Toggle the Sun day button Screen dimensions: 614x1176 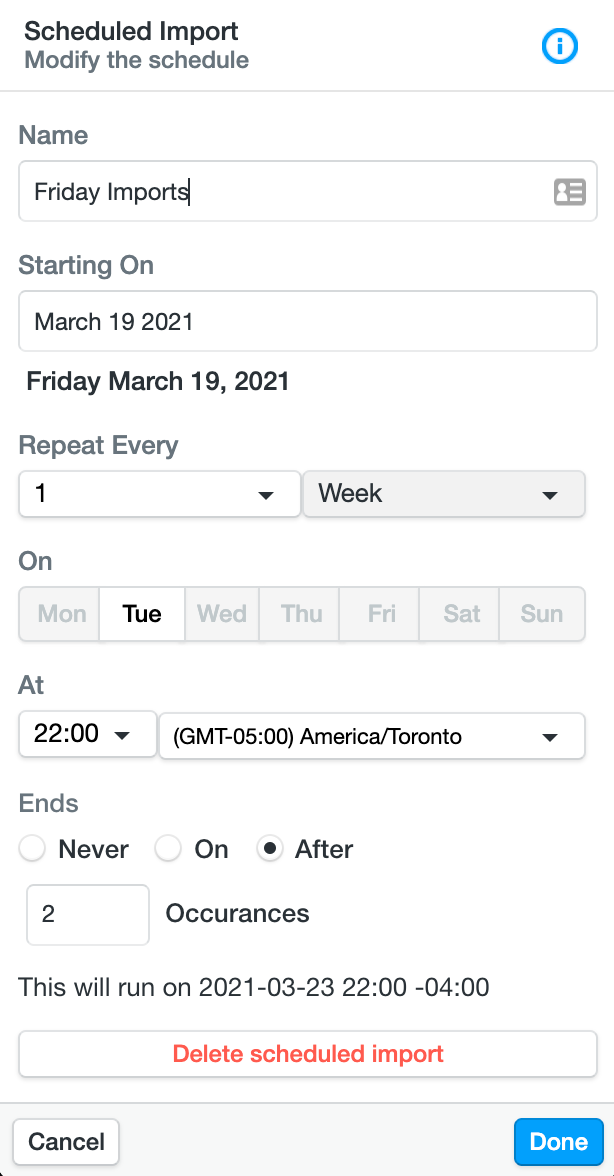click(541, 613)
